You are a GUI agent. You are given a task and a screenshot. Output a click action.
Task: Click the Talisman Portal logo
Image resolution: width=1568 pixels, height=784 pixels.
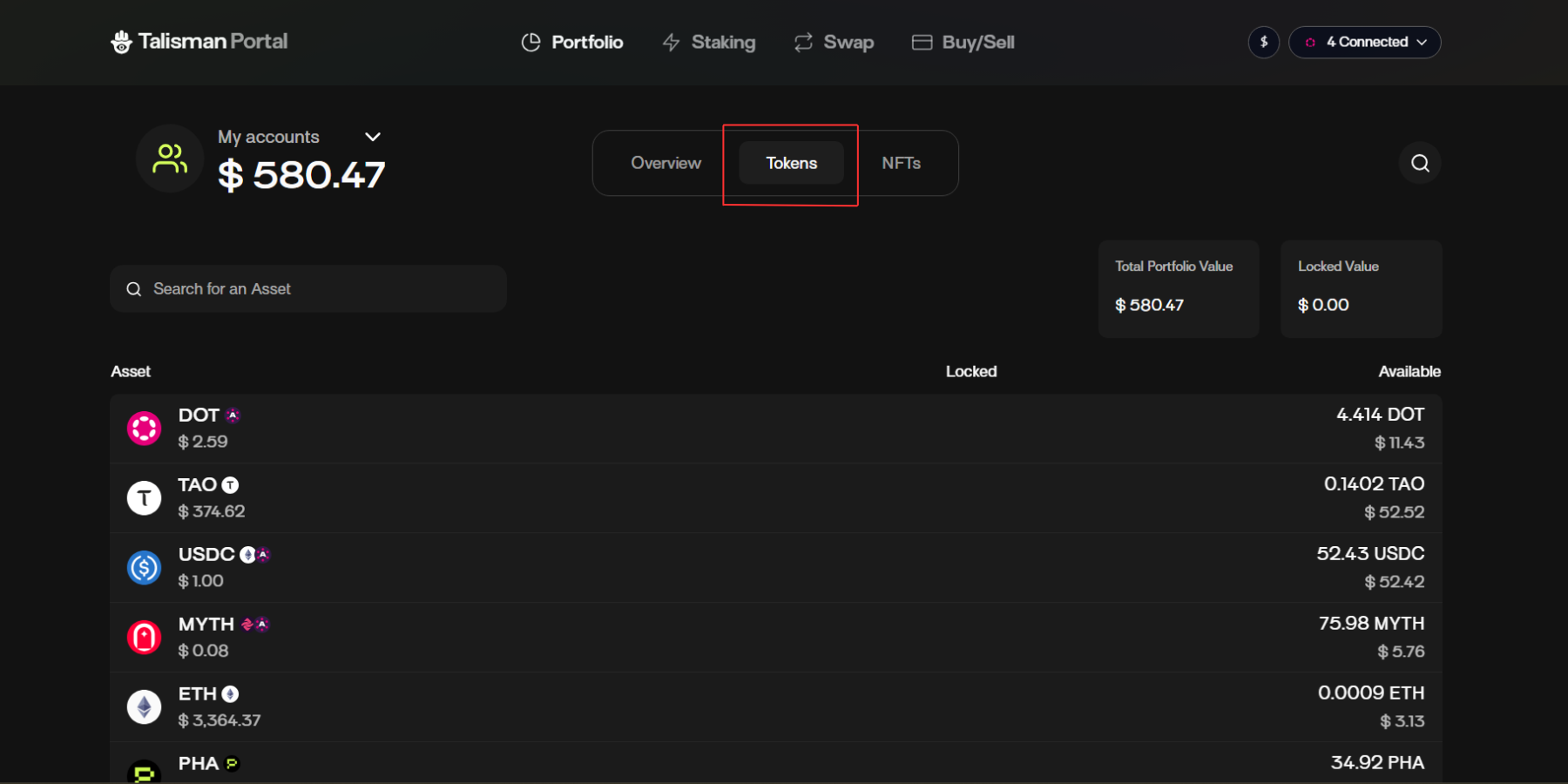click(199, 42)
